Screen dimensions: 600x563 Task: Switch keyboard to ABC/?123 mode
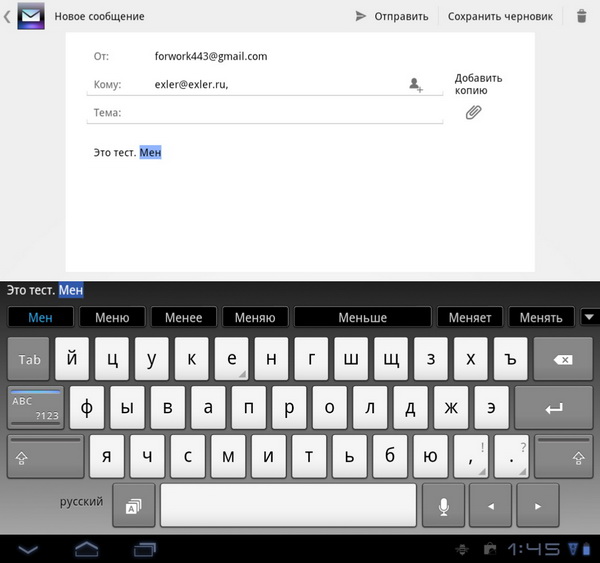(35, 408)
